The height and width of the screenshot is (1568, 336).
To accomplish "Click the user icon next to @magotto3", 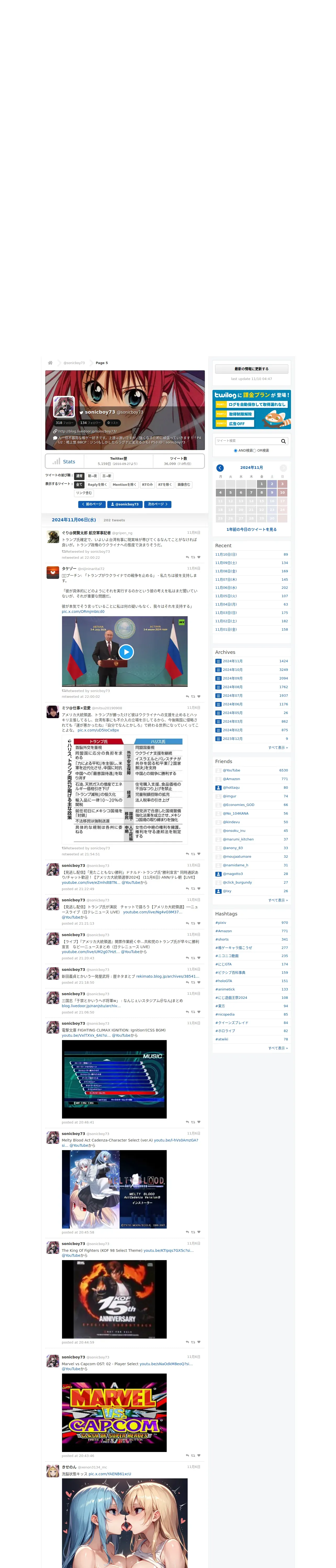I will 218,874.
